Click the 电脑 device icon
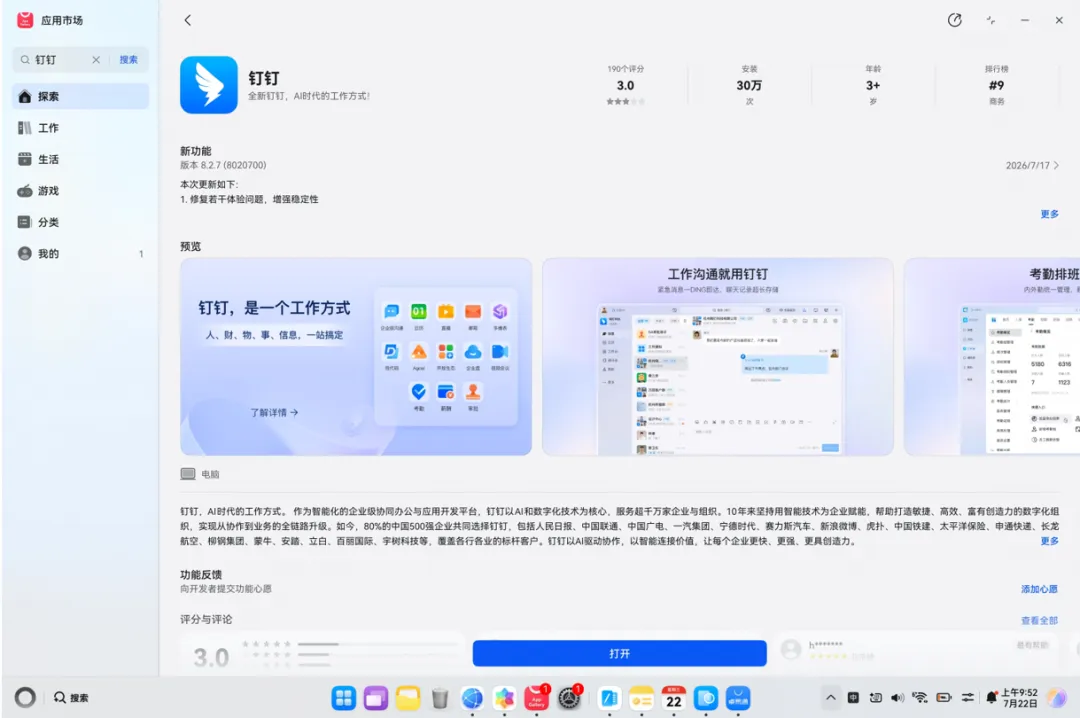This screenshot has height=718, width=1080. [x=188, y=474]
